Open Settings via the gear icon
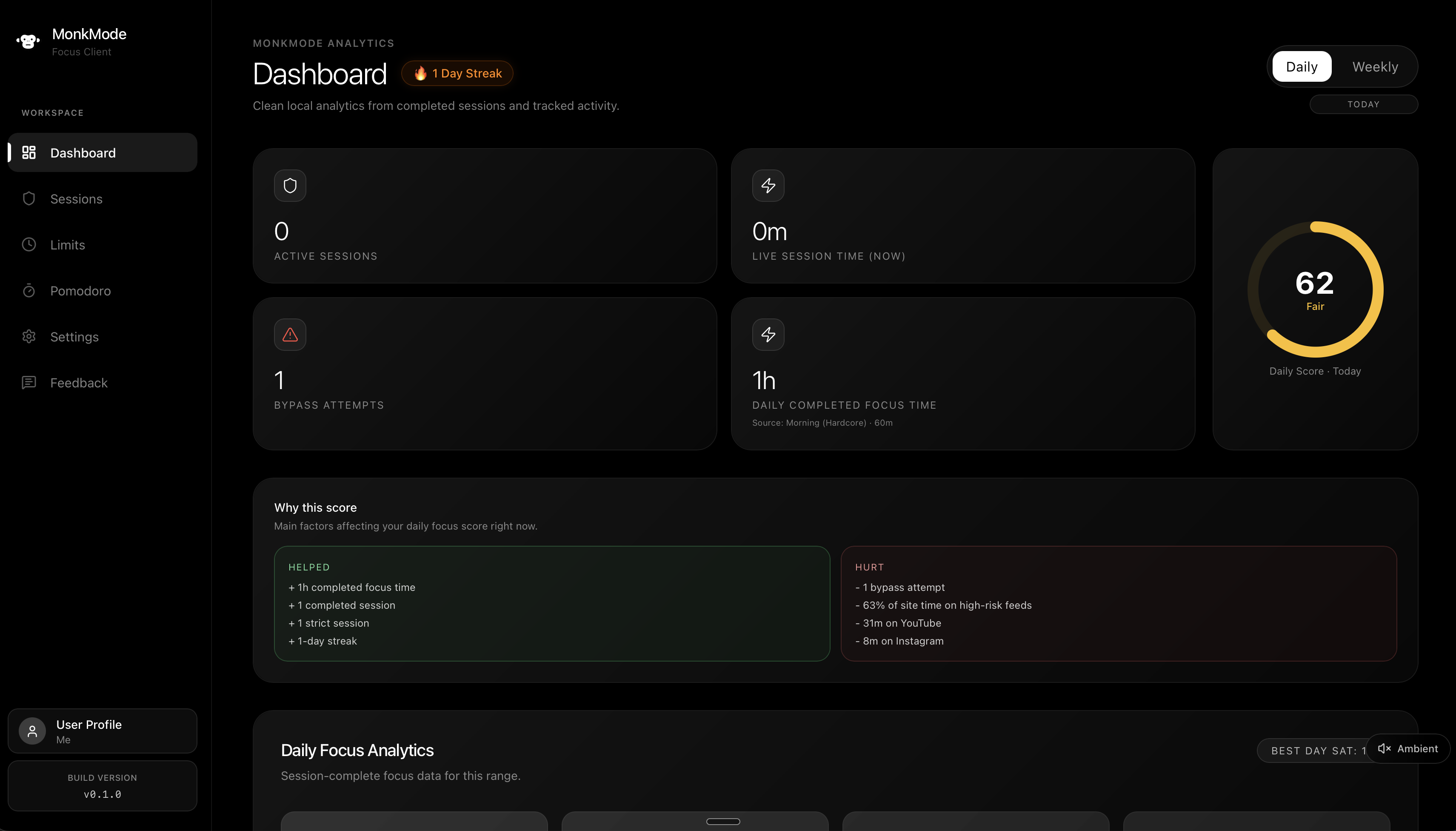Viewport: 1456px width, 831px height. tap(29, 337)
